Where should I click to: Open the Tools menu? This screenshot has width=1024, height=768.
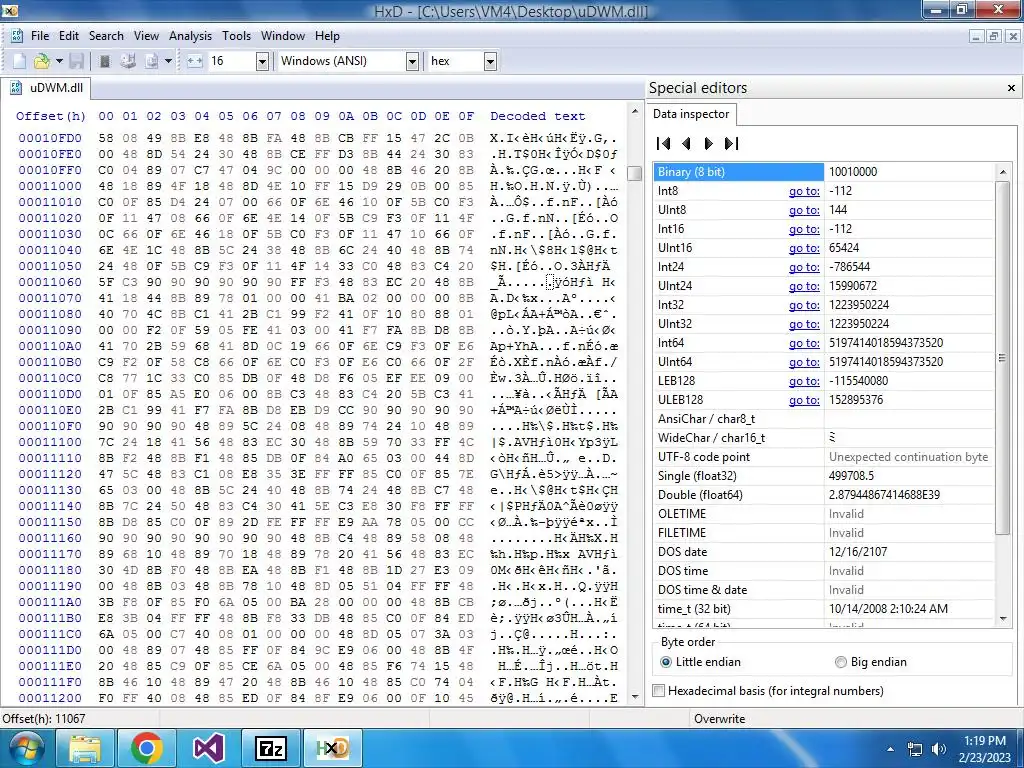(236, 36)
